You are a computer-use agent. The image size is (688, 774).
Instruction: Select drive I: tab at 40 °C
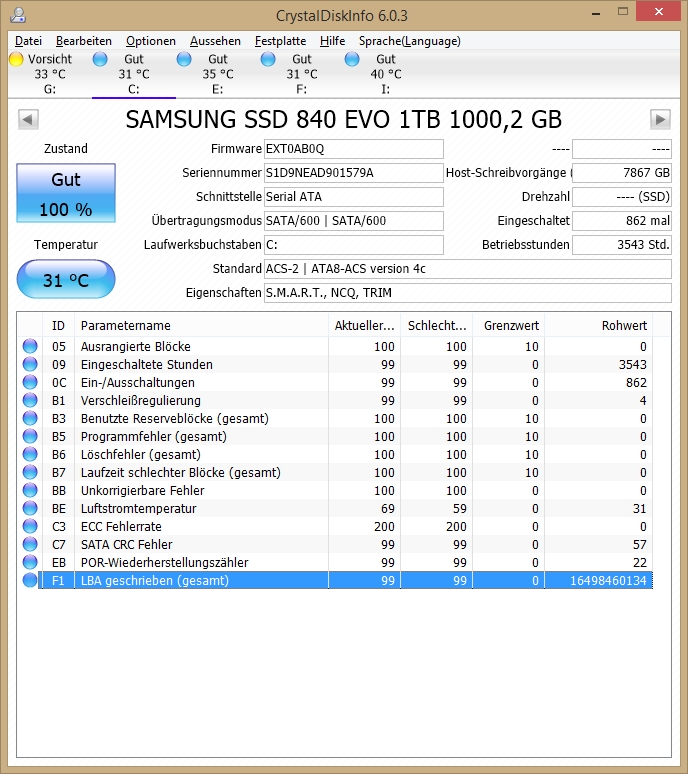pyautogui.click(x=385, y=74)
